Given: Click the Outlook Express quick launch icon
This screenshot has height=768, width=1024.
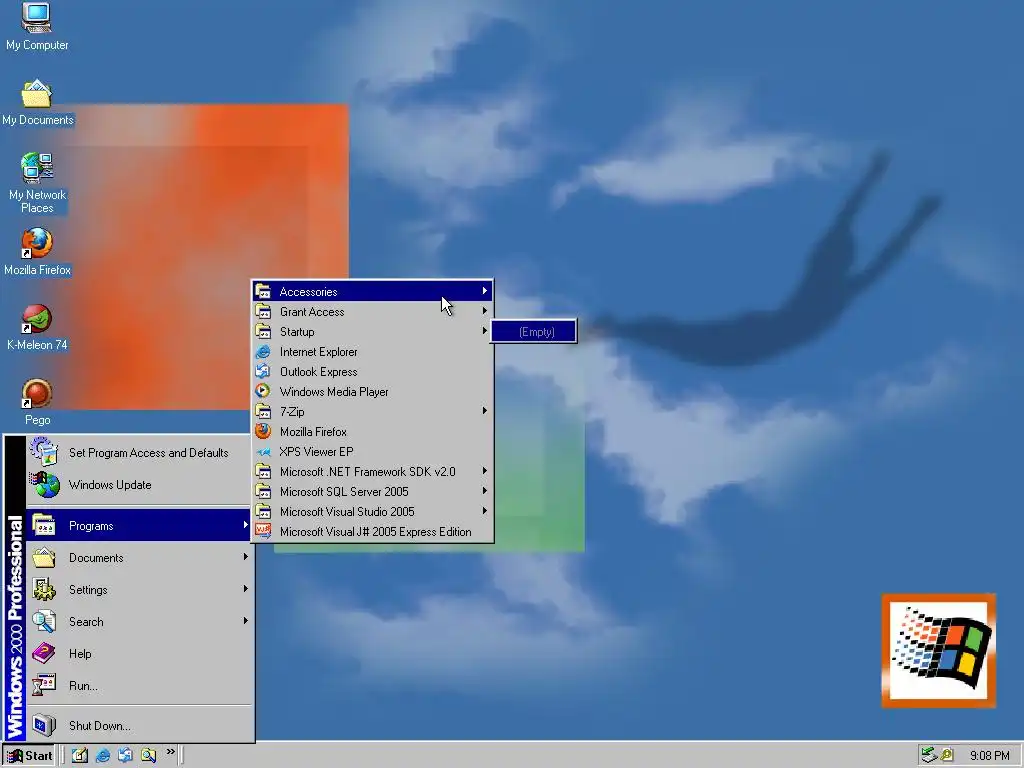Looking at the screenshot, I should [125, 756].
